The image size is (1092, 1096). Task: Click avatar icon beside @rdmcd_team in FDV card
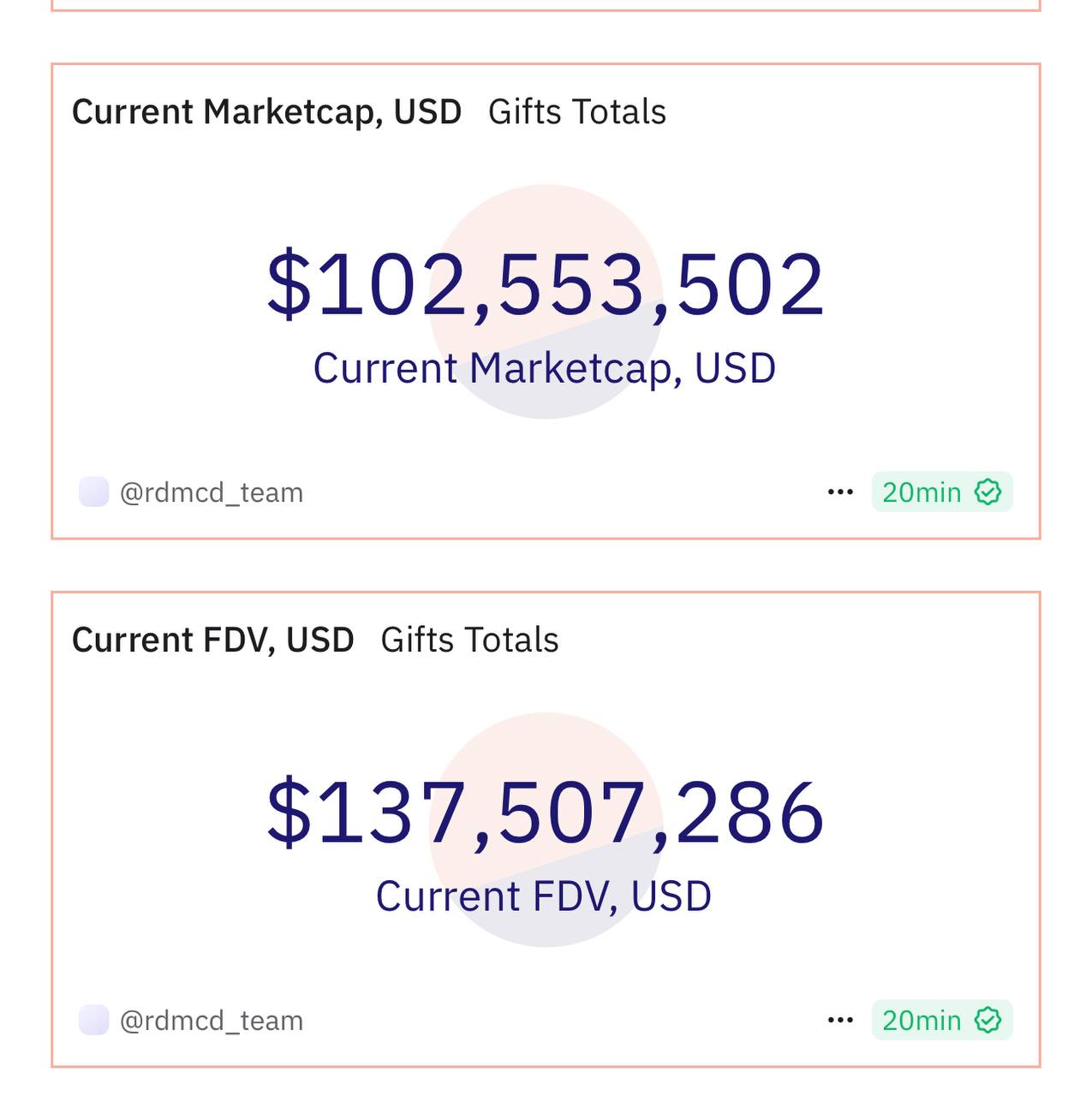[x=93, y=1021]
